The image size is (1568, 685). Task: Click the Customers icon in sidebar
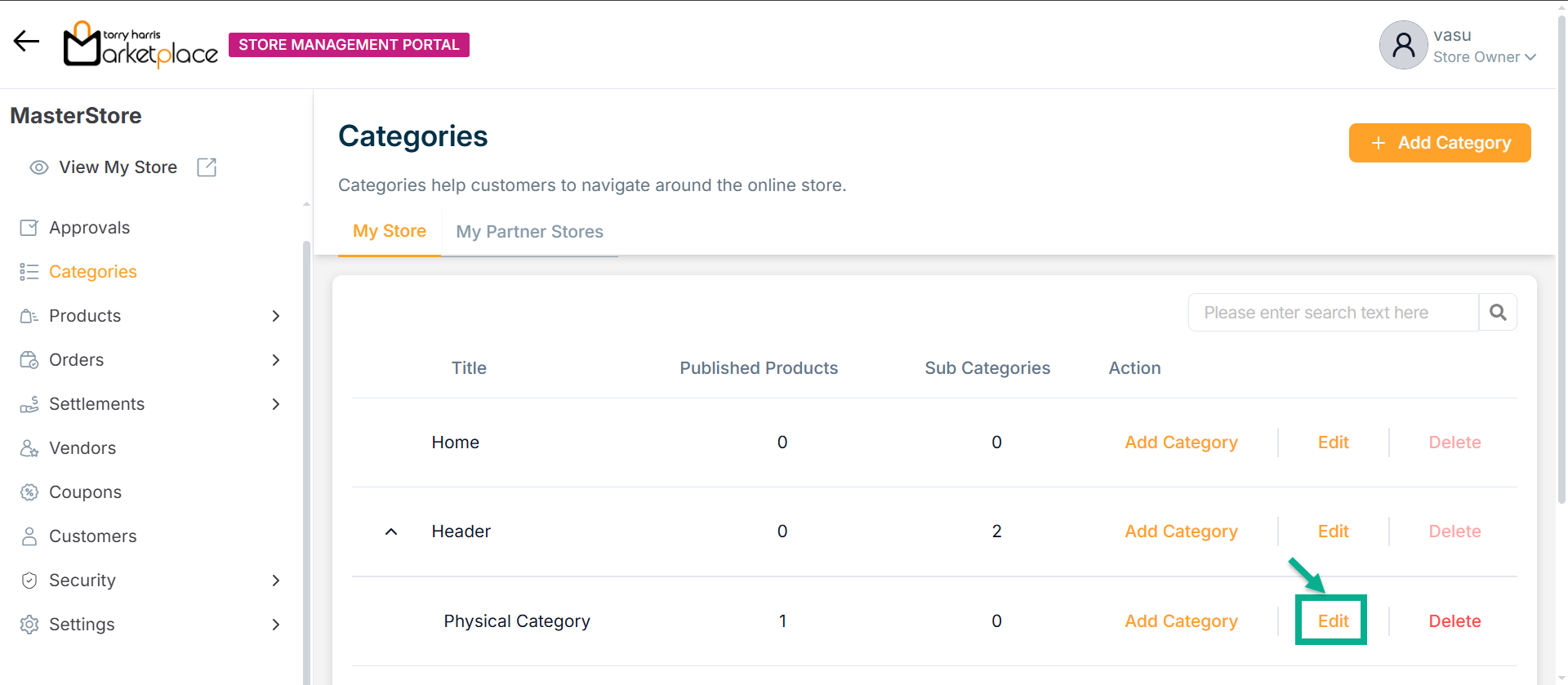29,536
